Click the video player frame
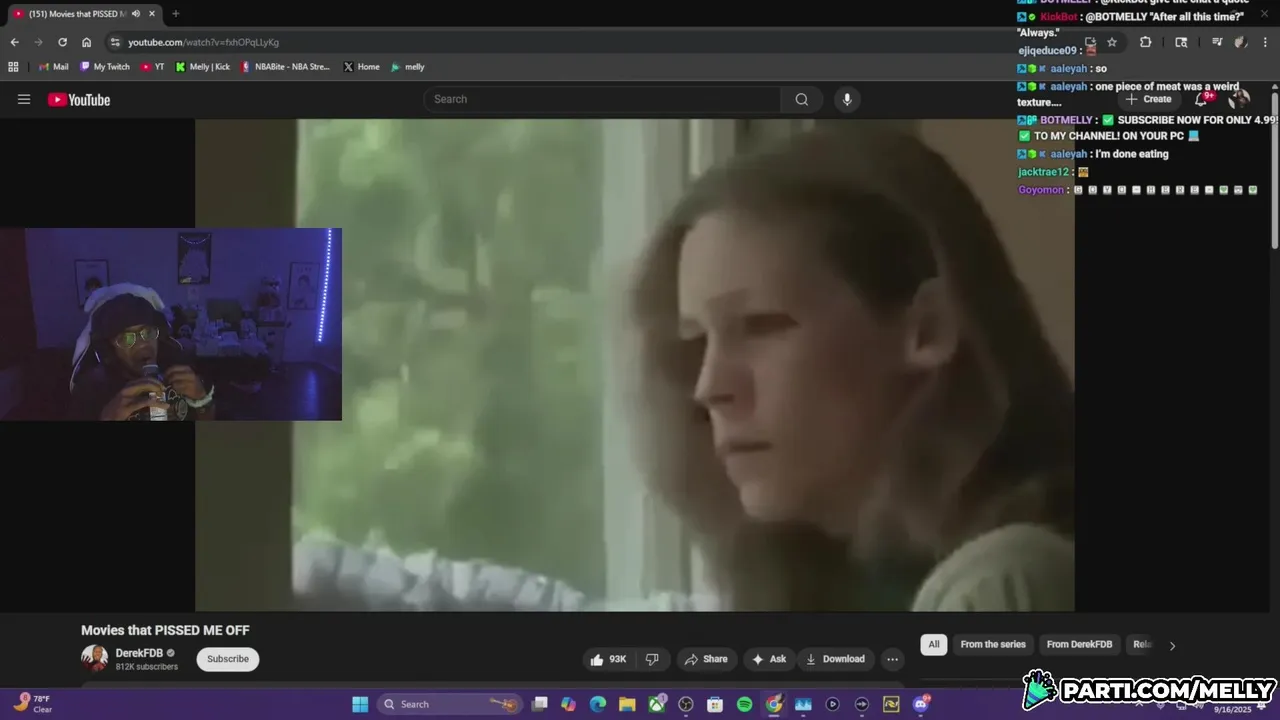The image size is (1280, 720). click(635, 365)
